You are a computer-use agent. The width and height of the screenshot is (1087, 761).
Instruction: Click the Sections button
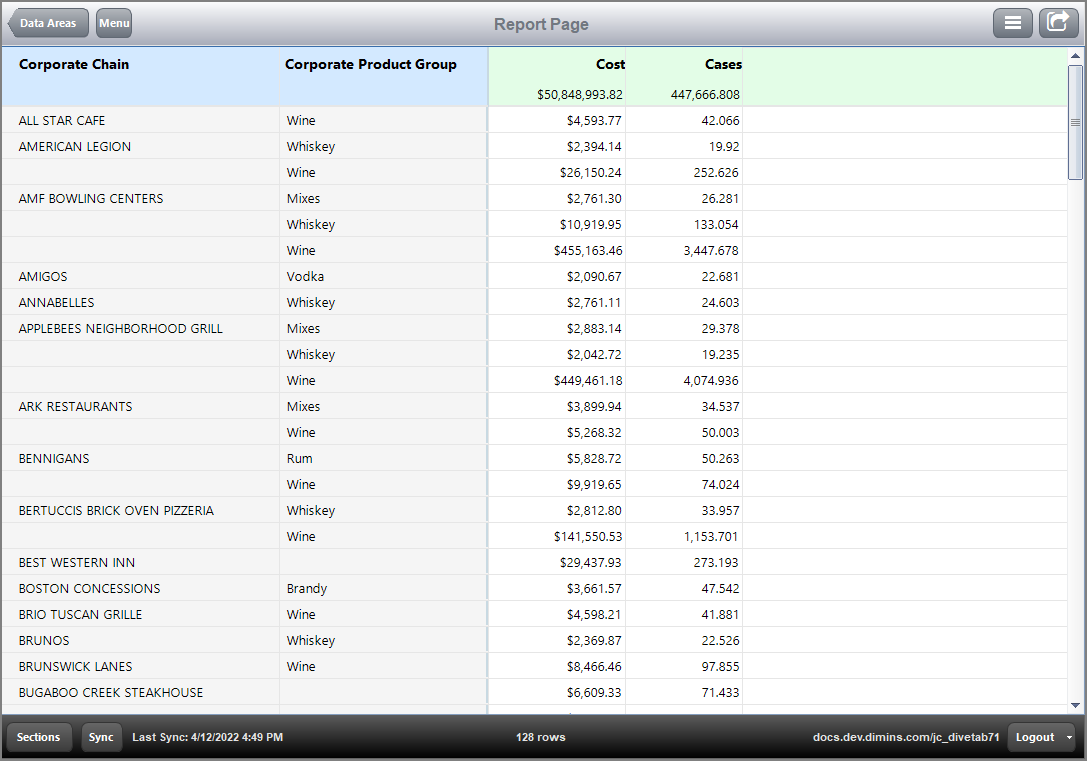click(38, 737)
